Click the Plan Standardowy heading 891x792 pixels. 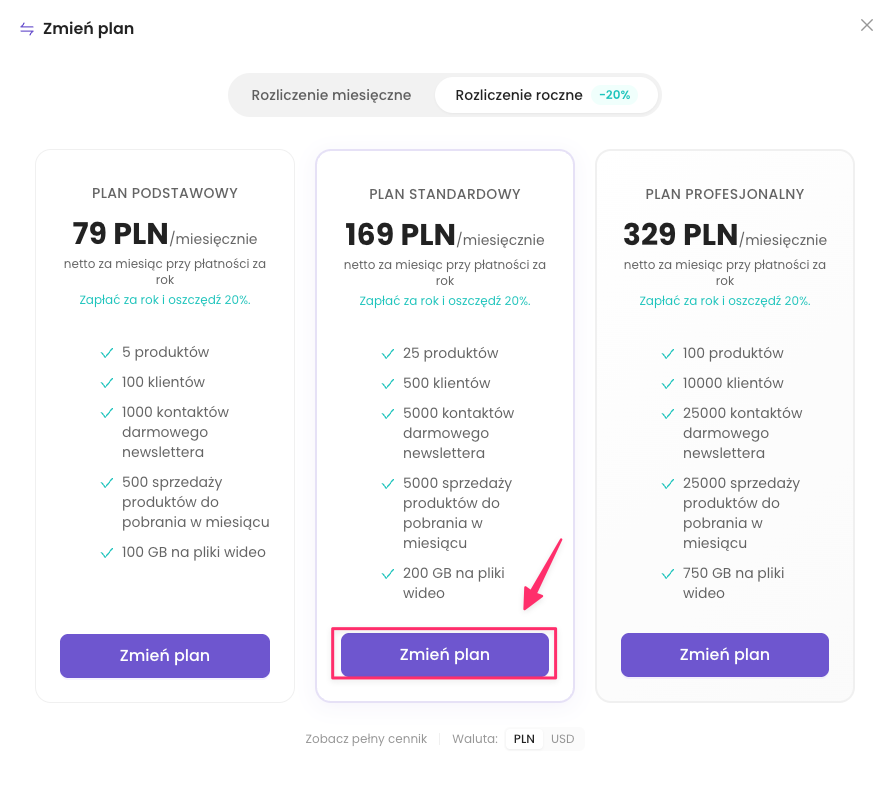445,194
